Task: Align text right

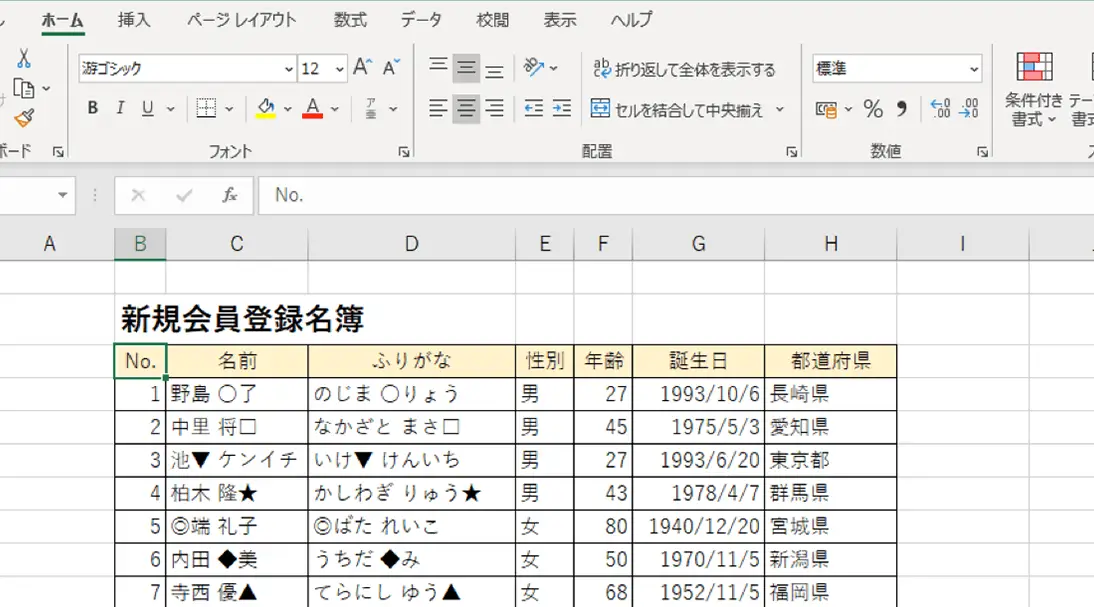Action: coord(494,108)
